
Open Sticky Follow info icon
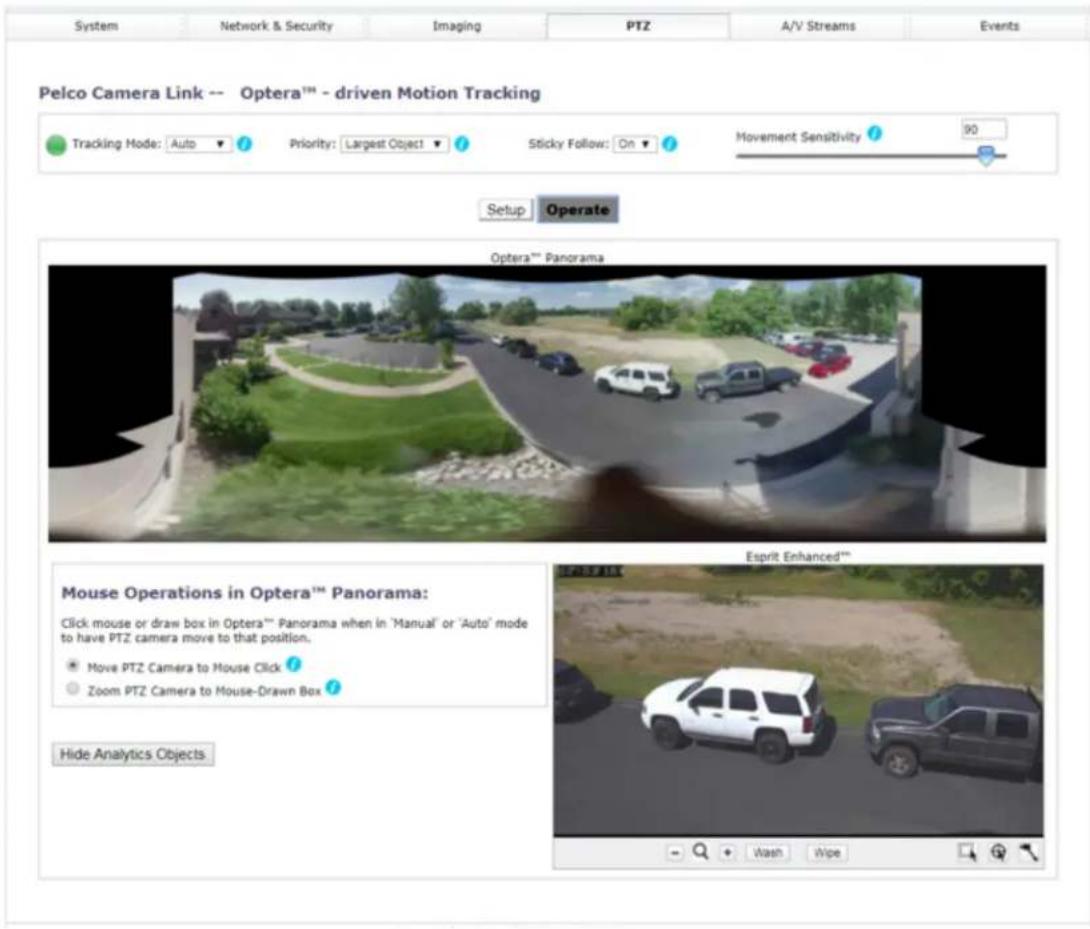pos(669,144)
